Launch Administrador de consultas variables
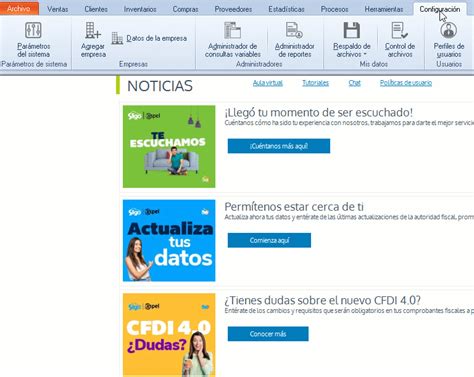Viewport: 474px width, 377px height. (233, 40)
